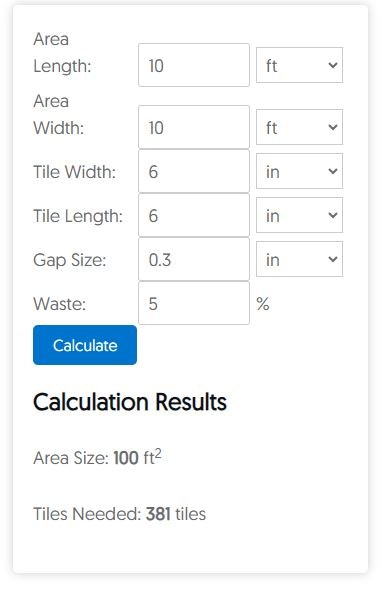Expand the Area Width unit dropdown

(299, 127)
